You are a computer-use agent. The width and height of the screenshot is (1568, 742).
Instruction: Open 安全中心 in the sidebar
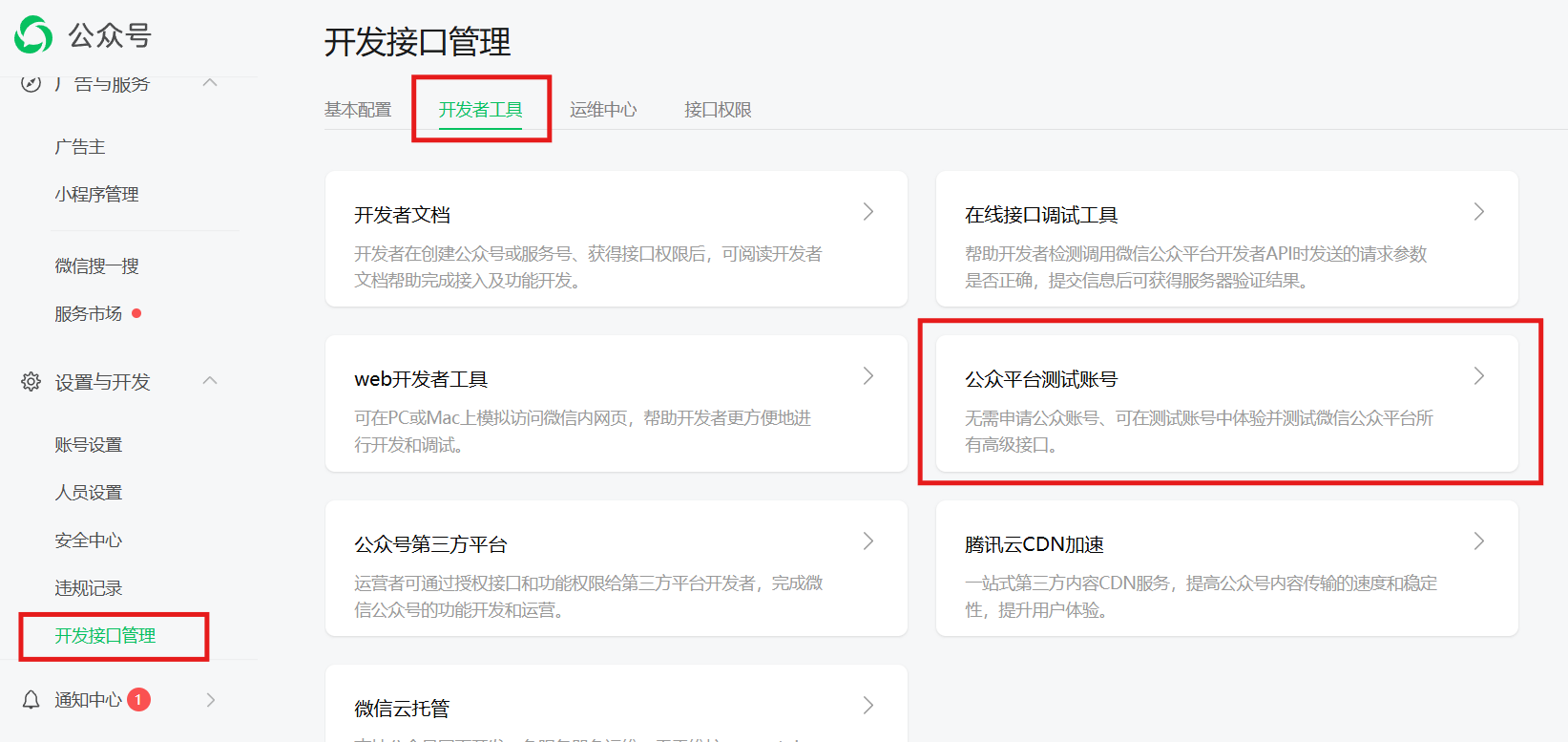(88, 541)
